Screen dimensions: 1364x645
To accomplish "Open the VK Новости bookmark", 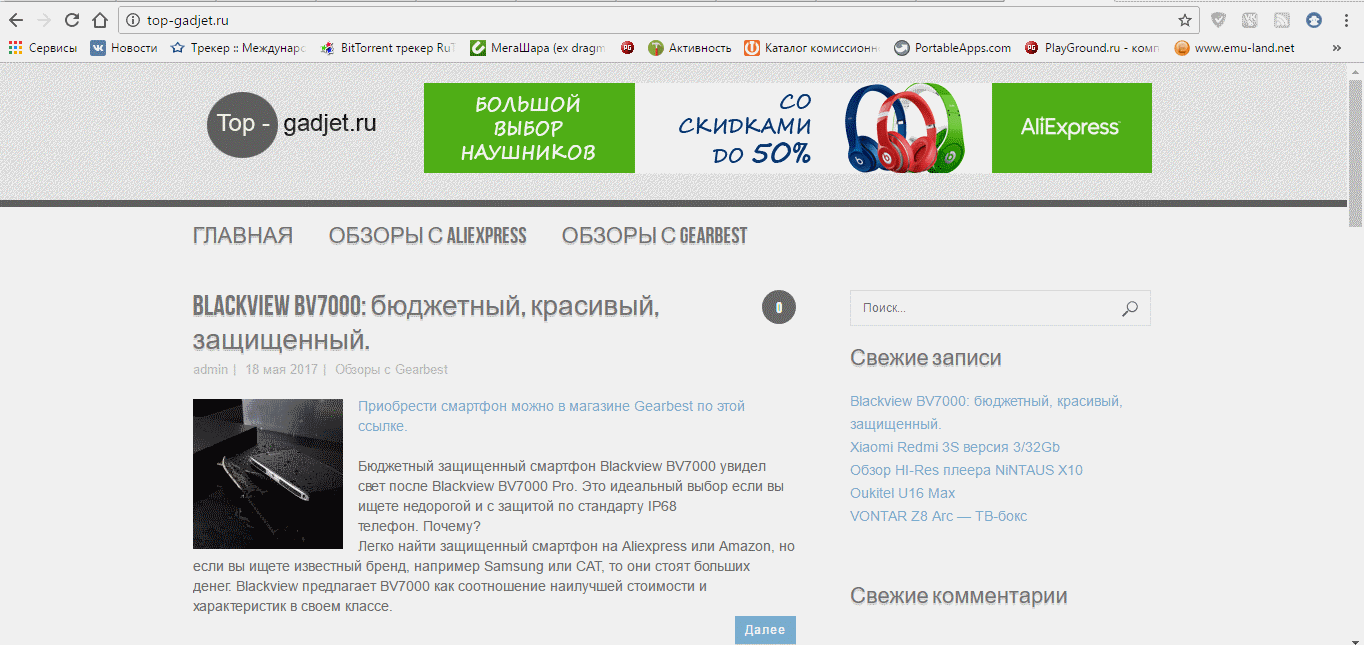I will pos(124,47).
